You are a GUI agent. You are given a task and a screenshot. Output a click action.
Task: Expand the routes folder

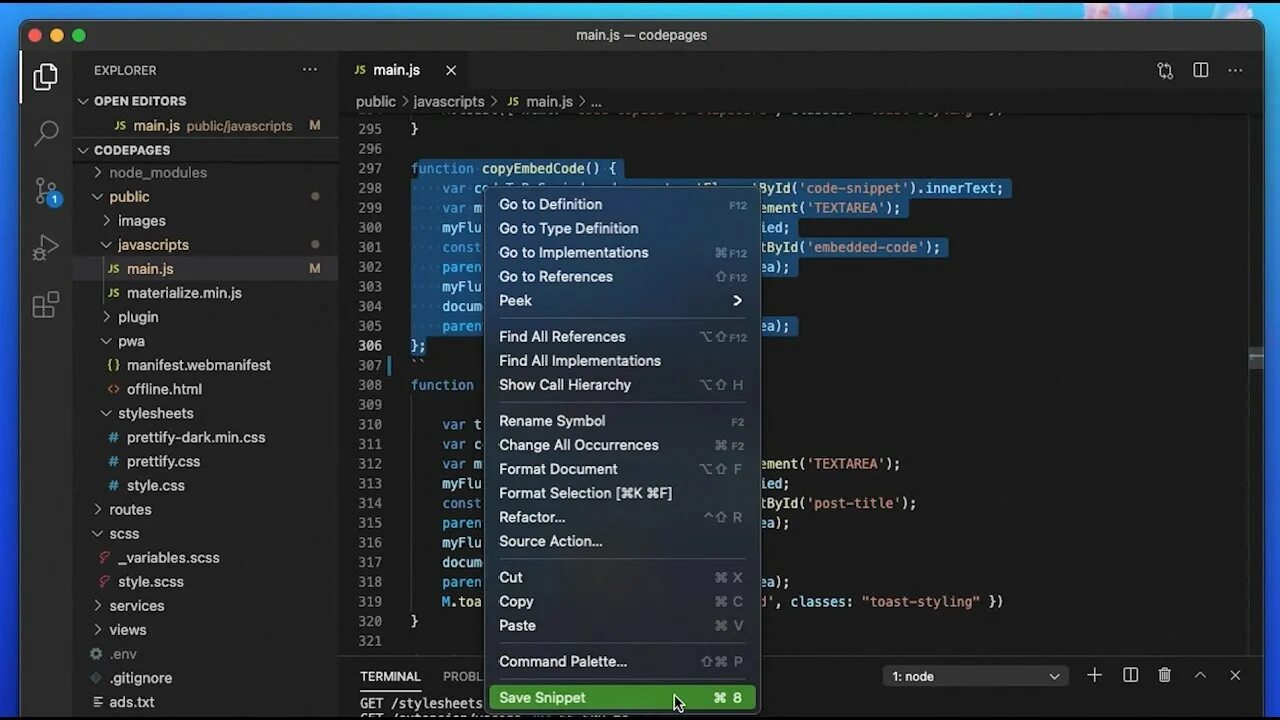131,509
